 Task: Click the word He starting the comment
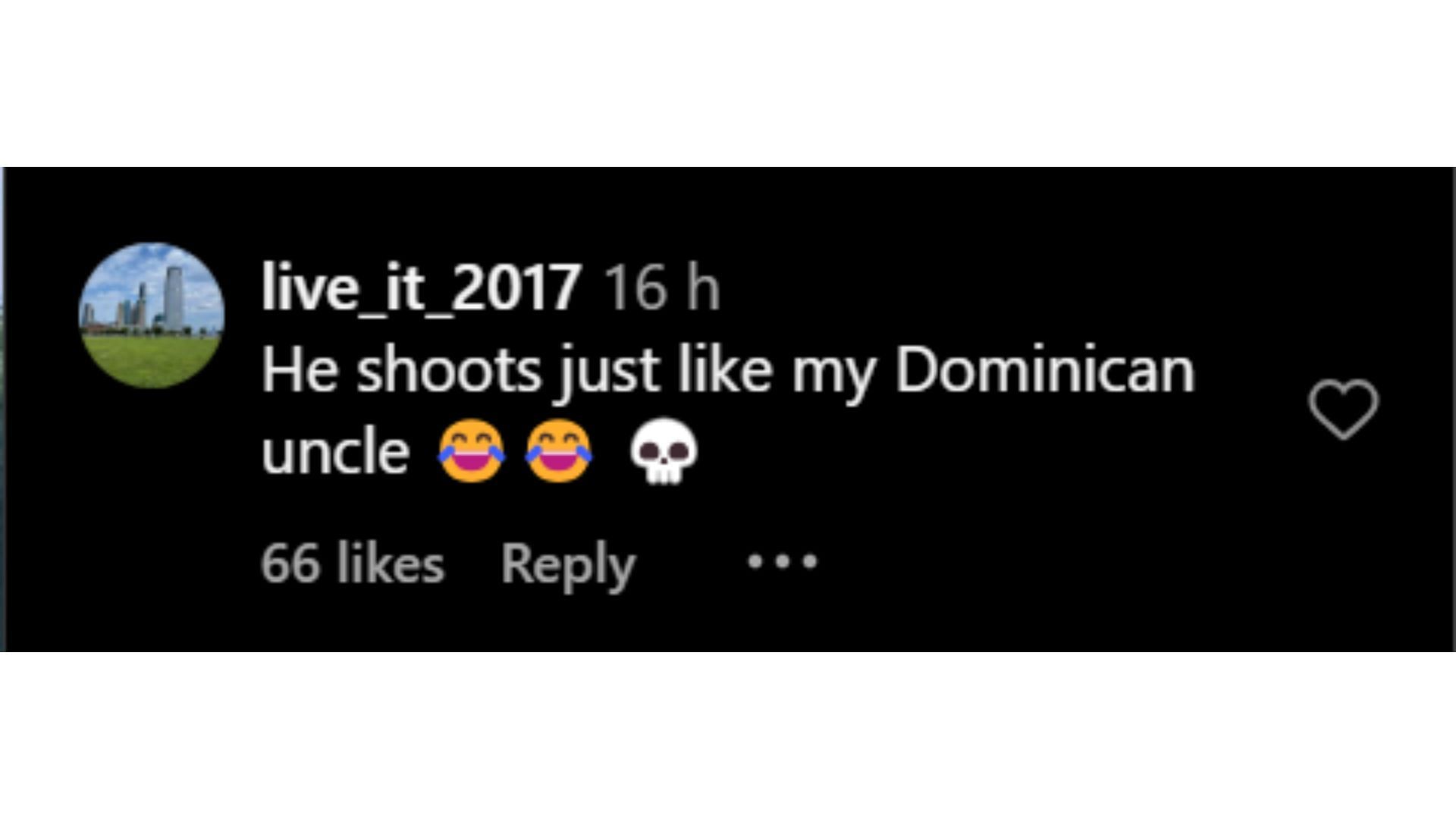click(x=300, y=371)
